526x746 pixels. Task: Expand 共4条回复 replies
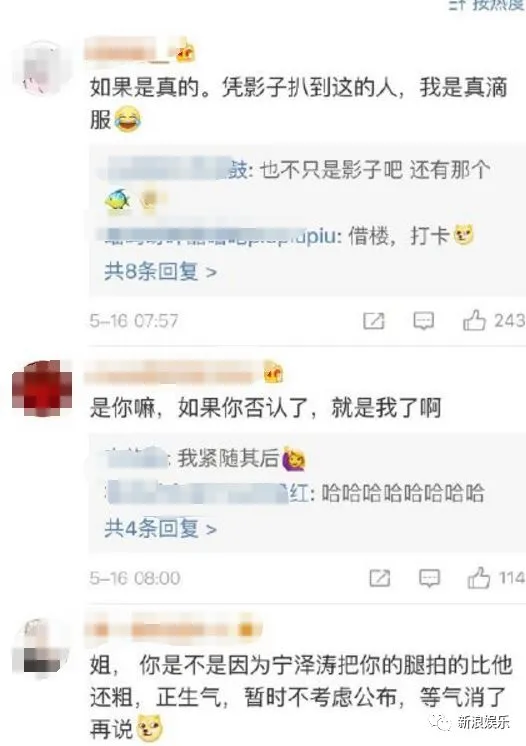tap(161, 529)
